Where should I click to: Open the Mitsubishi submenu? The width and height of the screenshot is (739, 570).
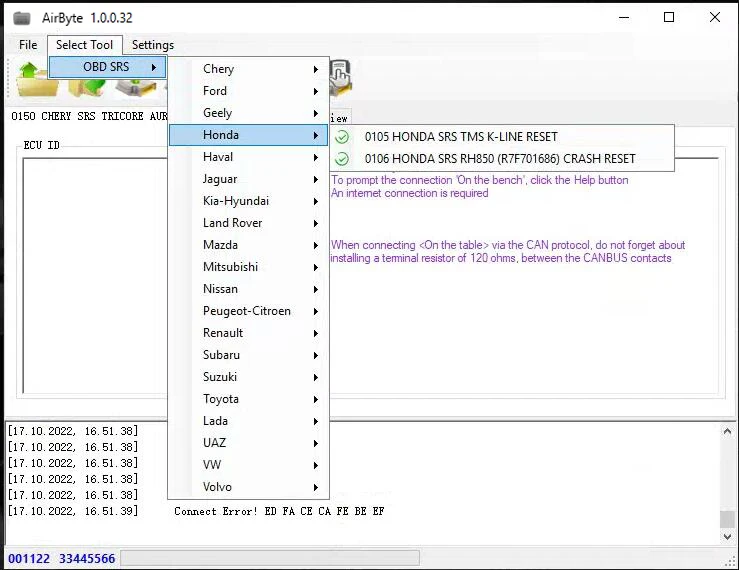pyautogui.click(x=248, y=267)
